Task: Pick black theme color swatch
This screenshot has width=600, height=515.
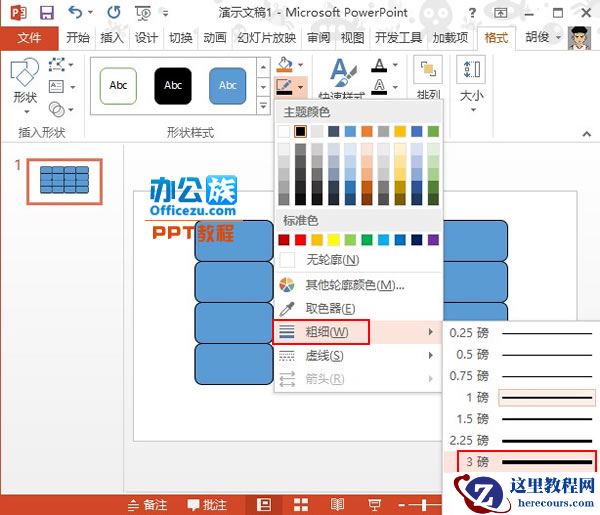Action: click(300, 132)
